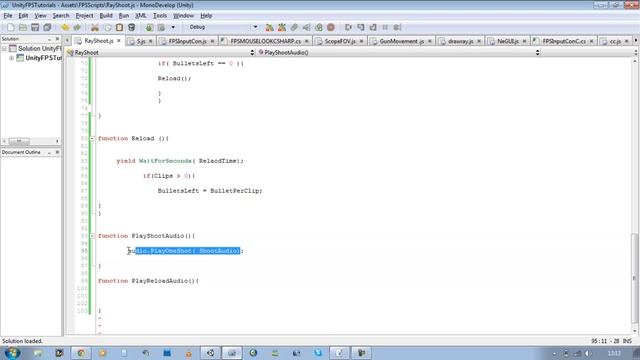Click the Undo toolbar arrow
640x360 pixels.
click(65, 27)
